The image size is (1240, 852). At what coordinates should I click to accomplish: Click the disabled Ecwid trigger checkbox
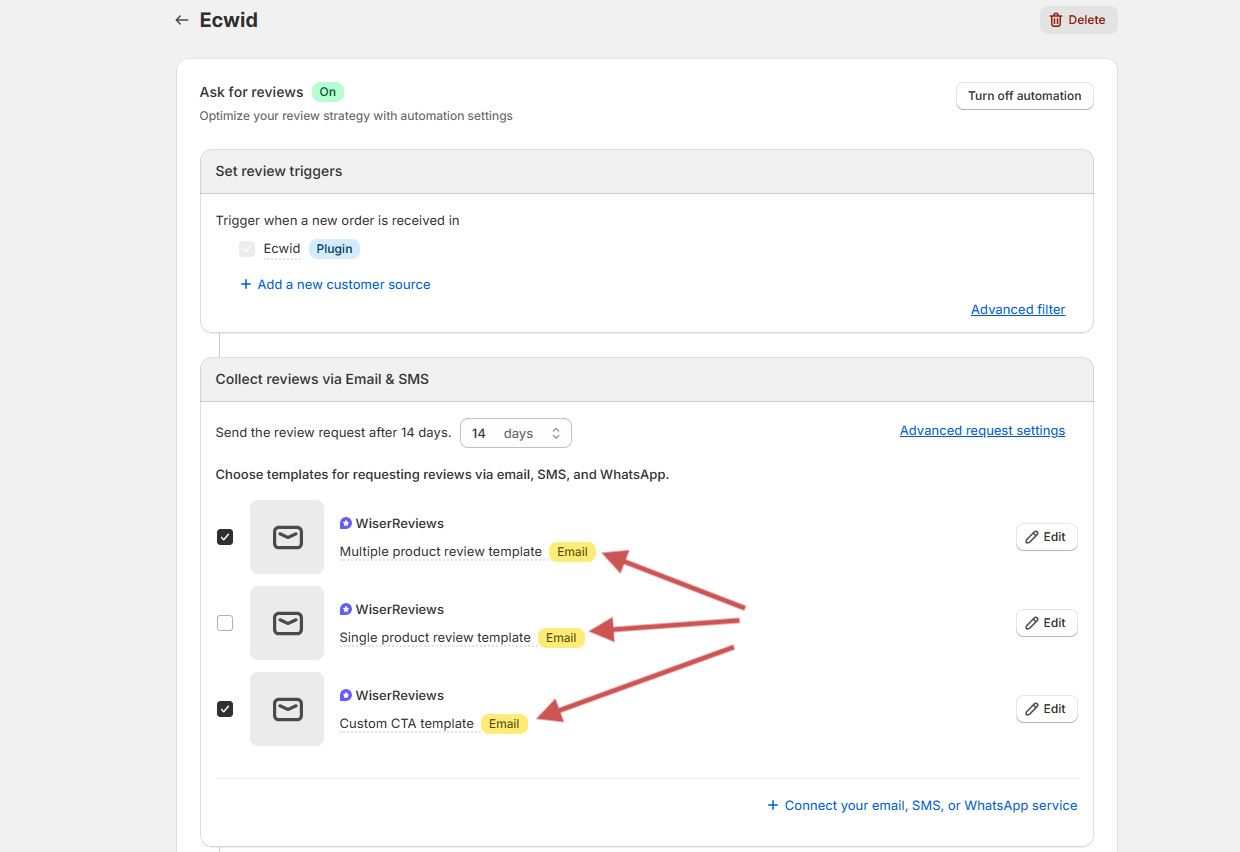coord(247,249)
